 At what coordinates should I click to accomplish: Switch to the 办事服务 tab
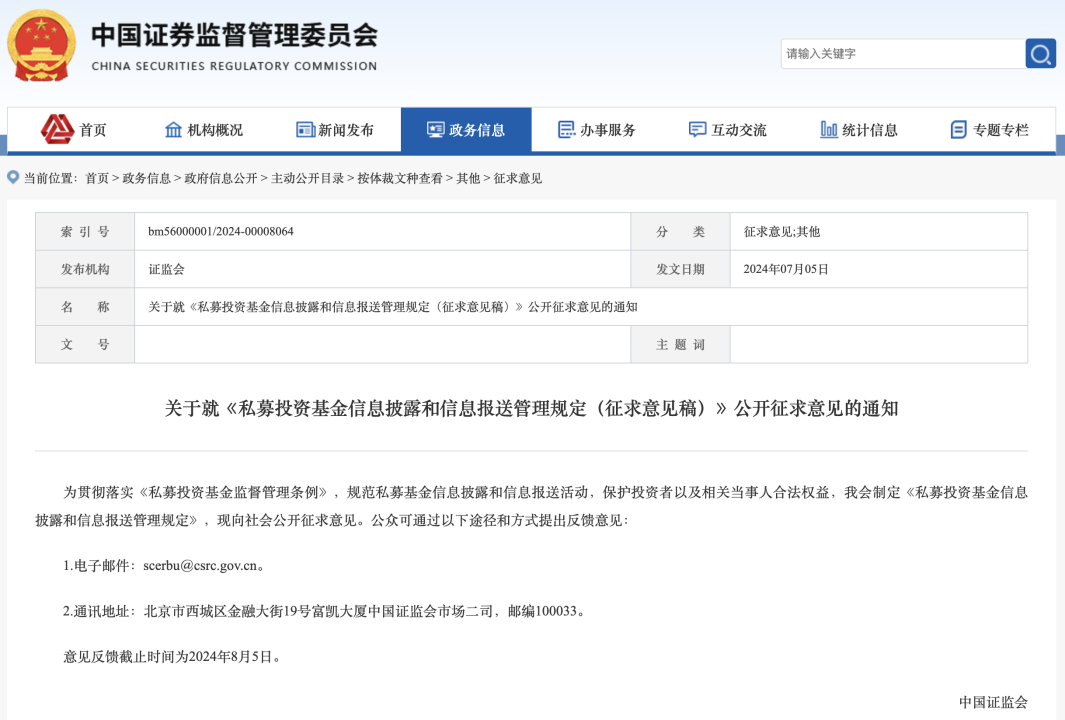pos(597,130)
